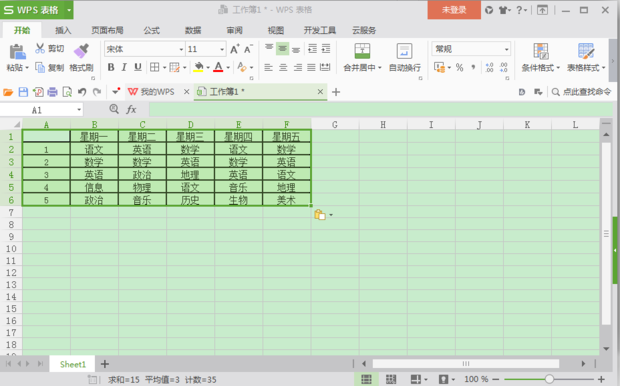Apply the yellow fill color bucket
The height and width of the screenshot is (386, 620).
point(198,67)
